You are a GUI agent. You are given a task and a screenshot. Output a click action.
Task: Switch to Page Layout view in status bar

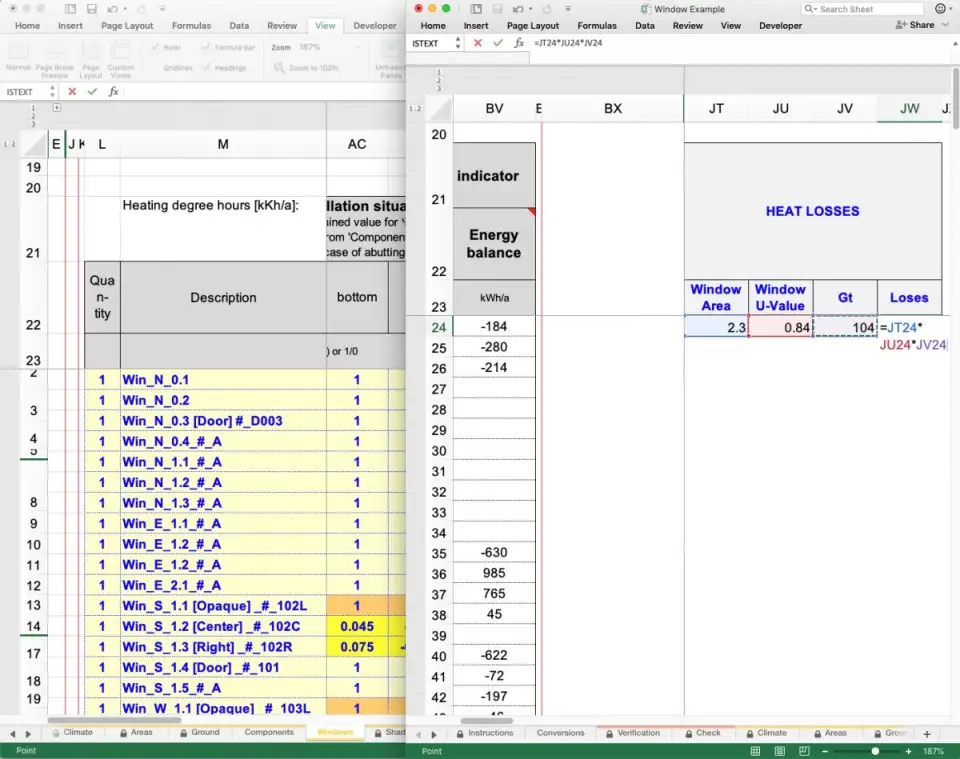pos(781,751)
